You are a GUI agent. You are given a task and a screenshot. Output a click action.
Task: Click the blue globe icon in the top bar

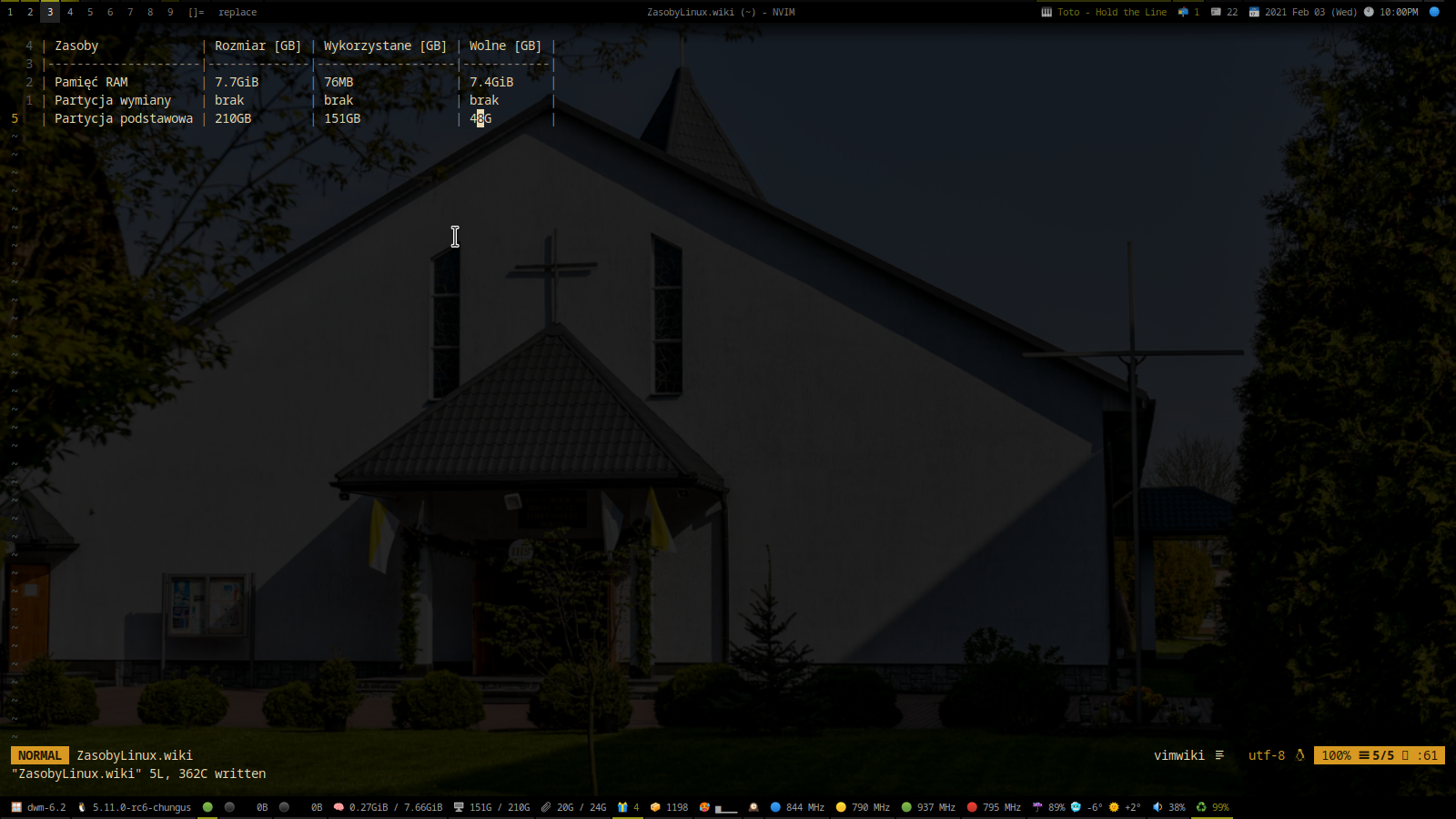coord(1434,12)
